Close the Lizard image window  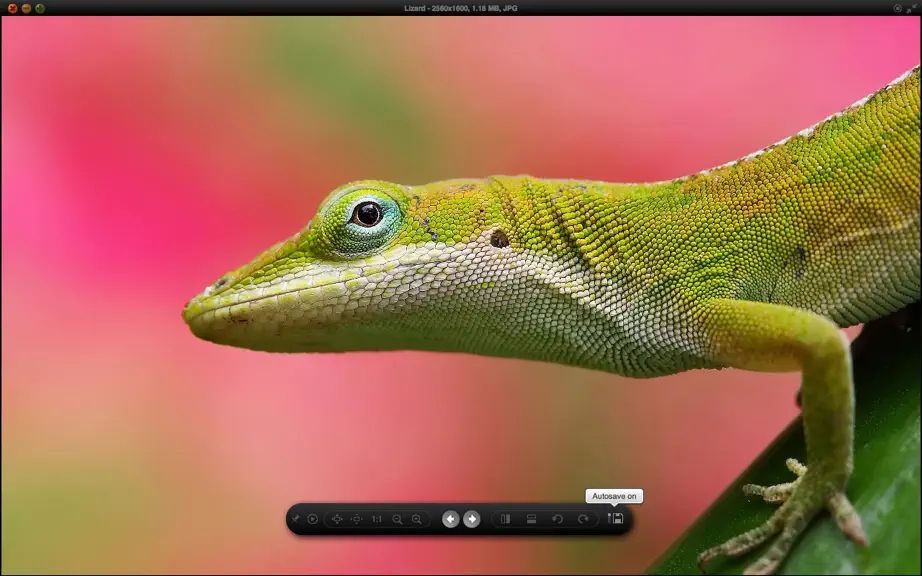pos(12,8)
